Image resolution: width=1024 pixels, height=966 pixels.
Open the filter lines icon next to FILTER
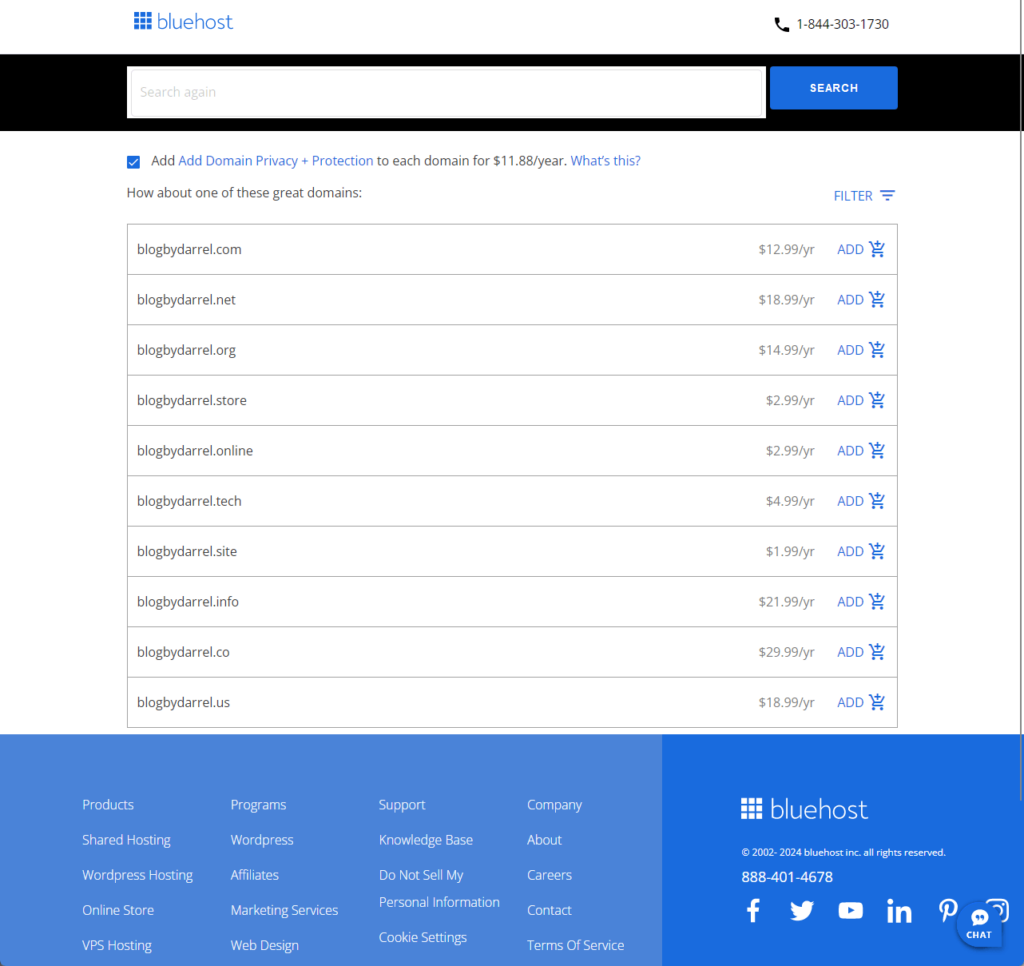tap(887, 195)
